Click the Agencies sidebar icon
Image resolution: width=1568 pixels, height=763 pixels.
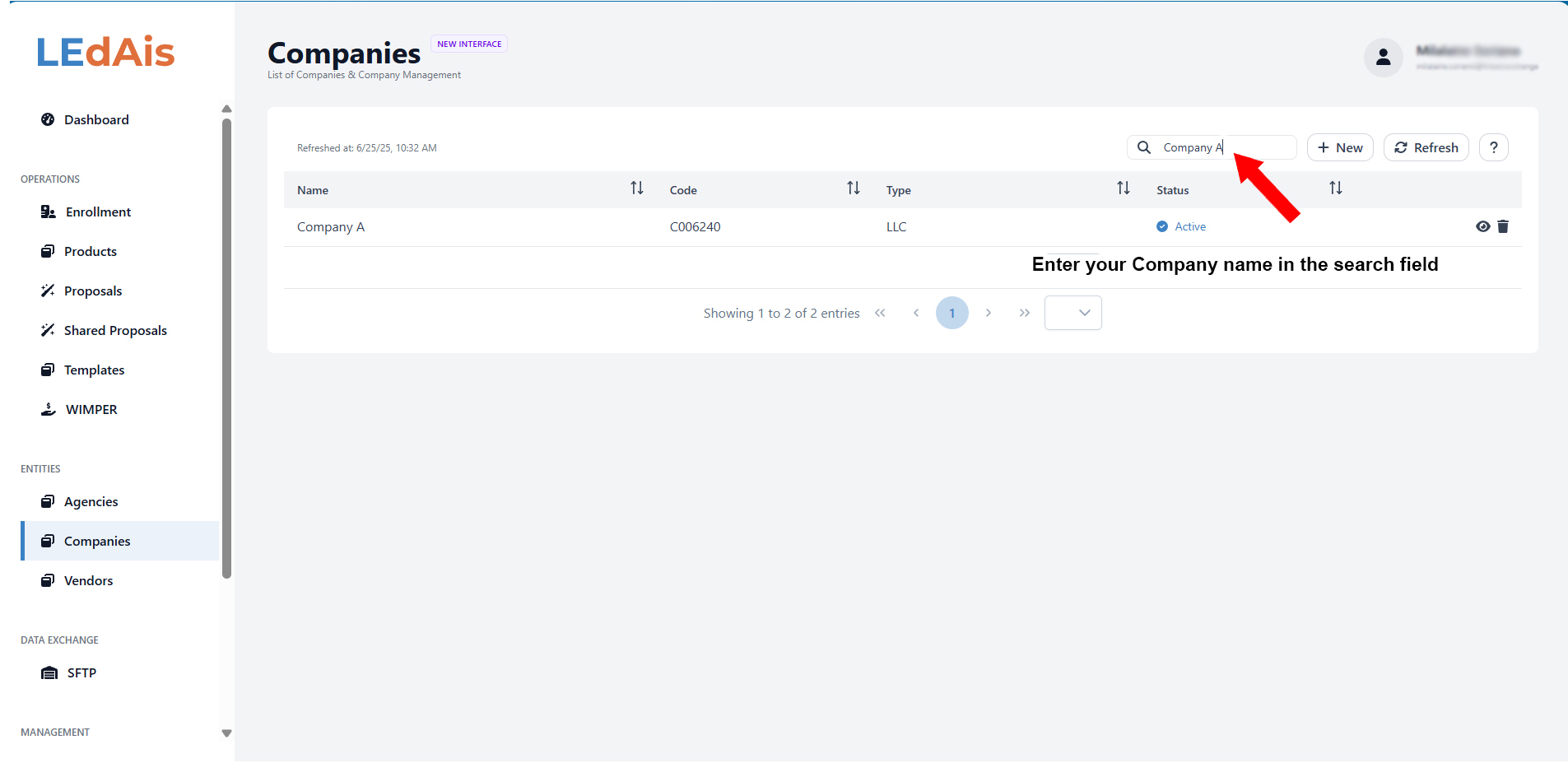click(48, 501)
